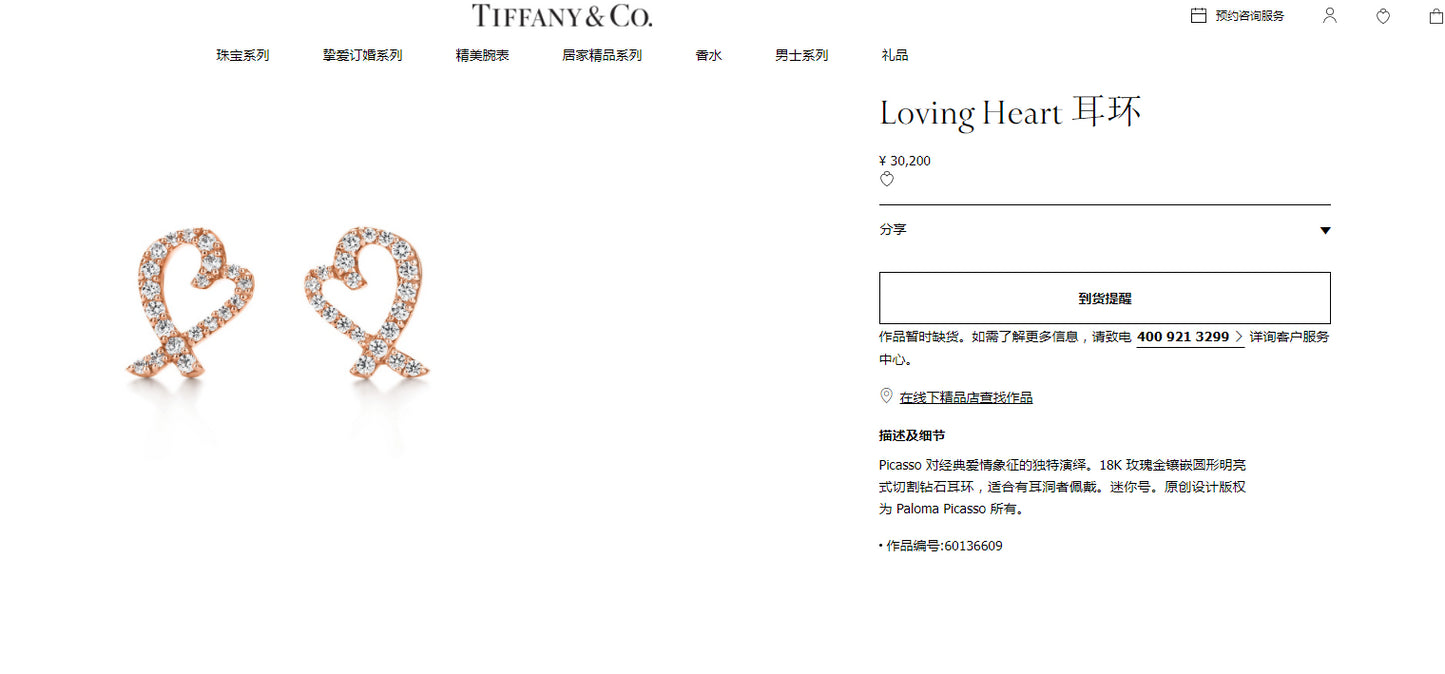Image resolution: width=1445 pixels, height=674 pixels.
Task: Open the 居家精品系列 menu
Action: pos(602,55)
